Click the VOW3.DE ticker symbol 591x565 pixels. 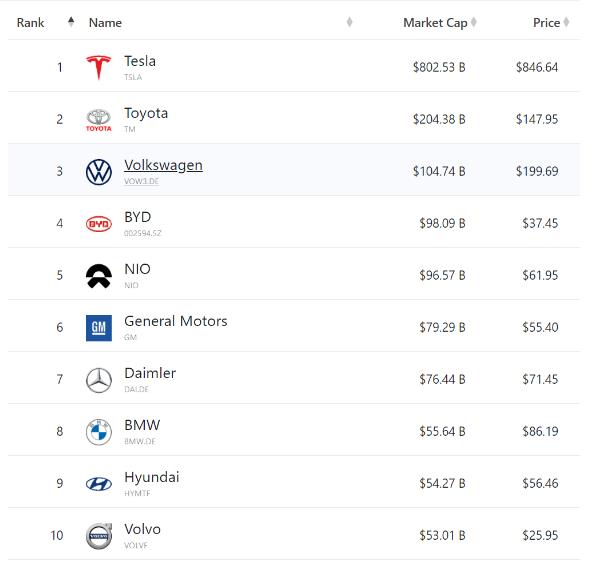141,181
